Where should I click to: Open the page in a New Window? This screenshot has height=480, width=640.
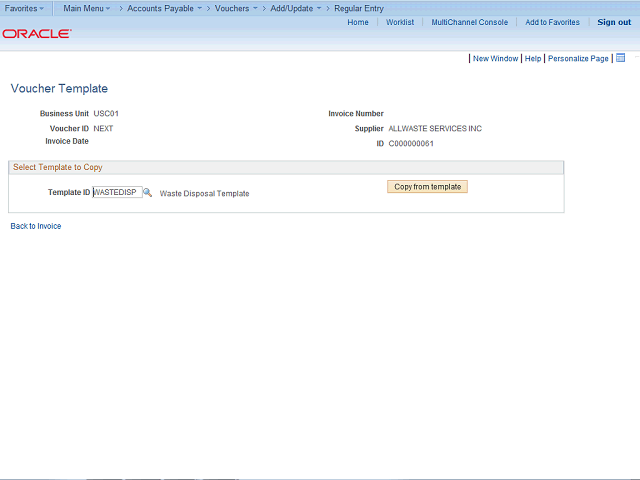coord(495,58)
